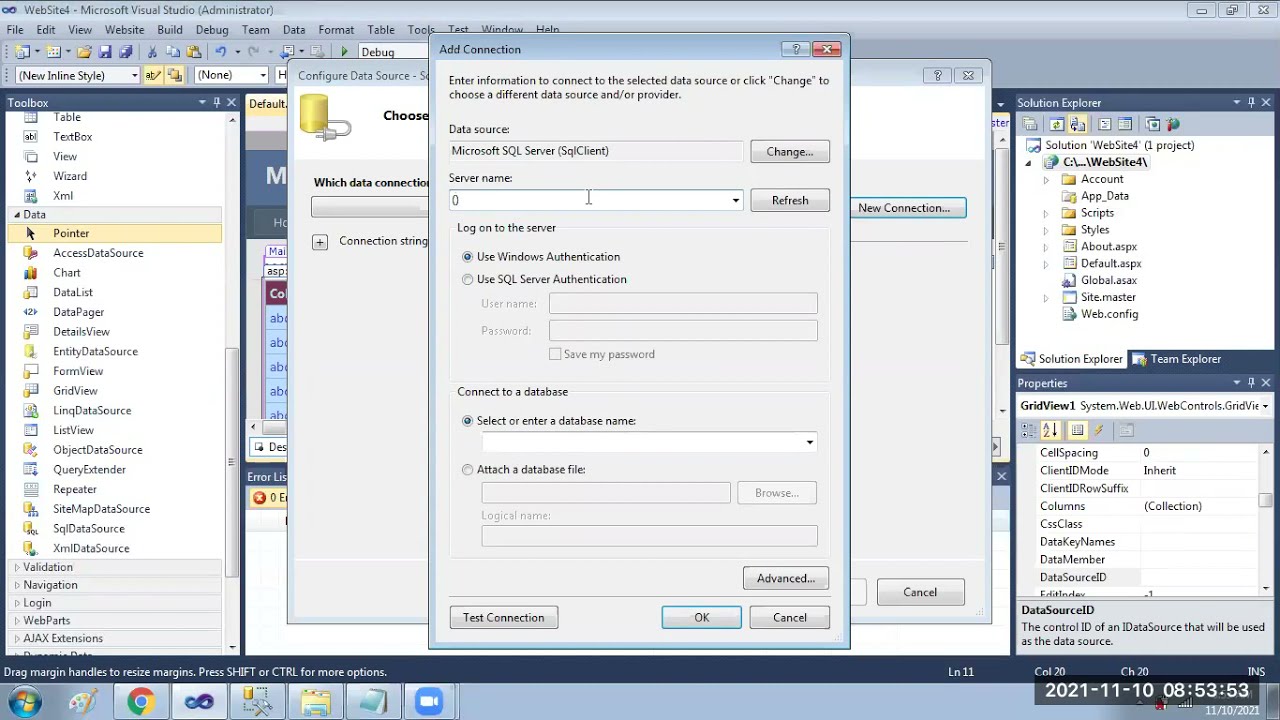This screenshot has width=1280, height=720.
Task: Click the Advanced... button
Action: (786, 579)
